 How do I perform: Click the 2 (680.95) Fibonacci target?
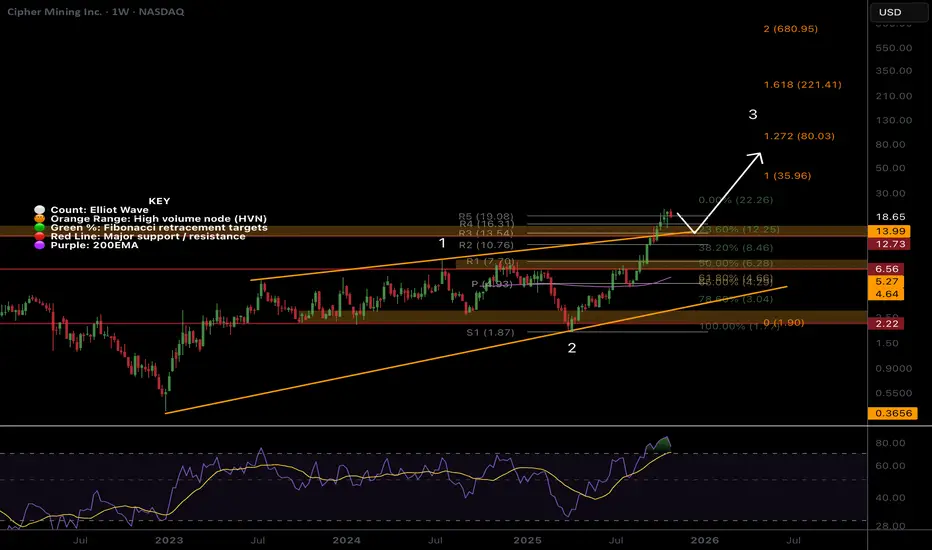point(791,29)
